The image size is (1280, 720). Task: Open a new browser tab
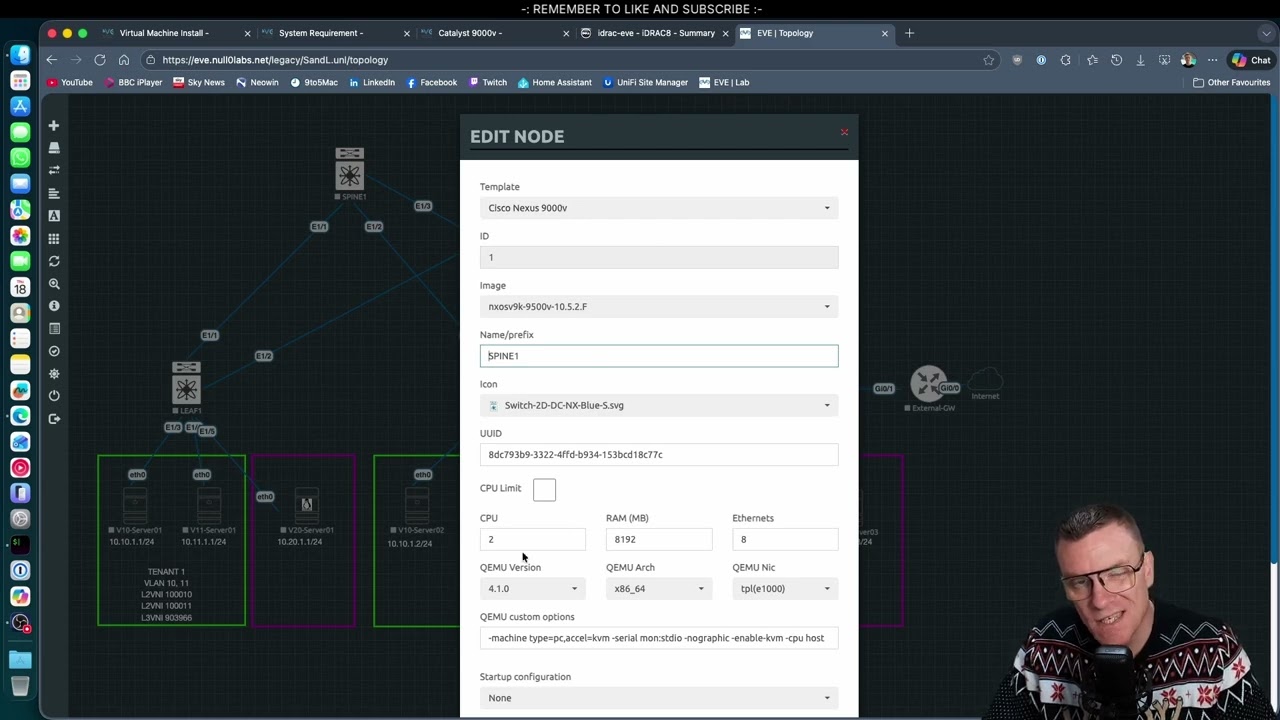(909, 33)
